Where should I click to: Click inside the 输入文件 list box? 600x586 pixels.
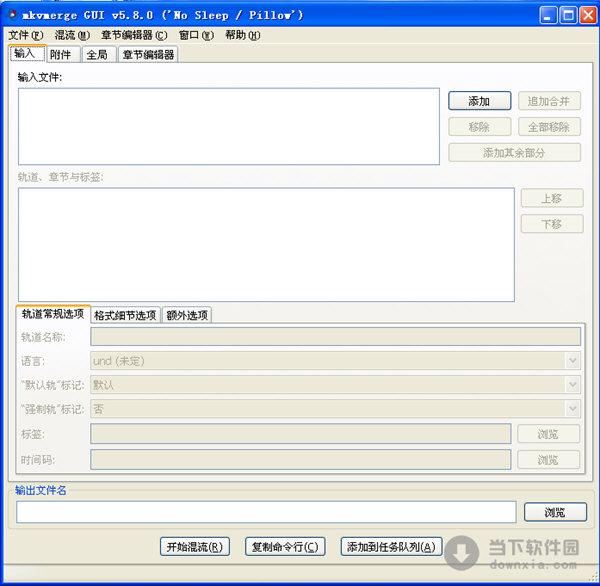(229, 126)
